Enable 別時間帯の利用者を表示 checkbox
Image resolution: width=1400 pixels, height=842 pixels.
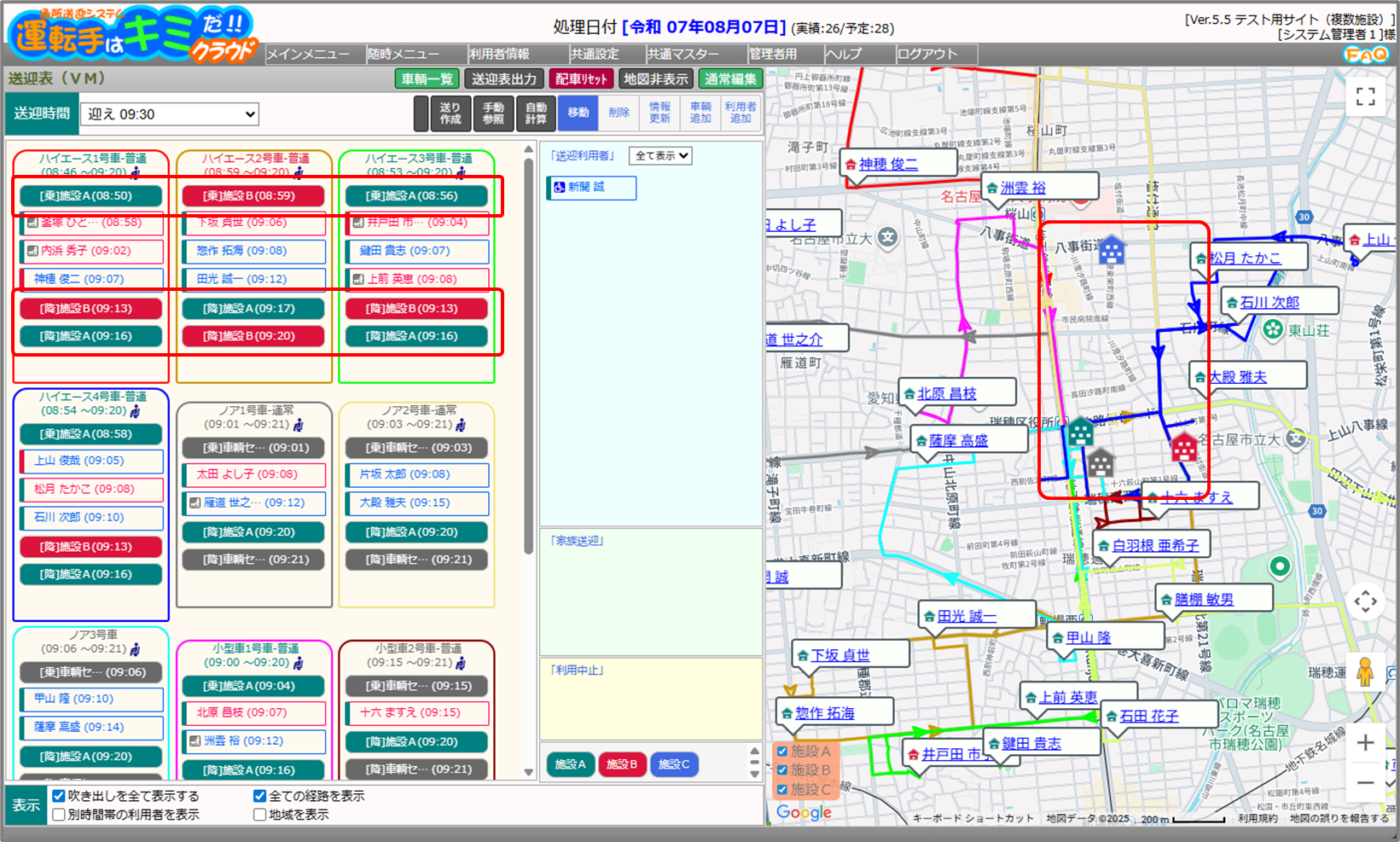[x=59, y=815]
